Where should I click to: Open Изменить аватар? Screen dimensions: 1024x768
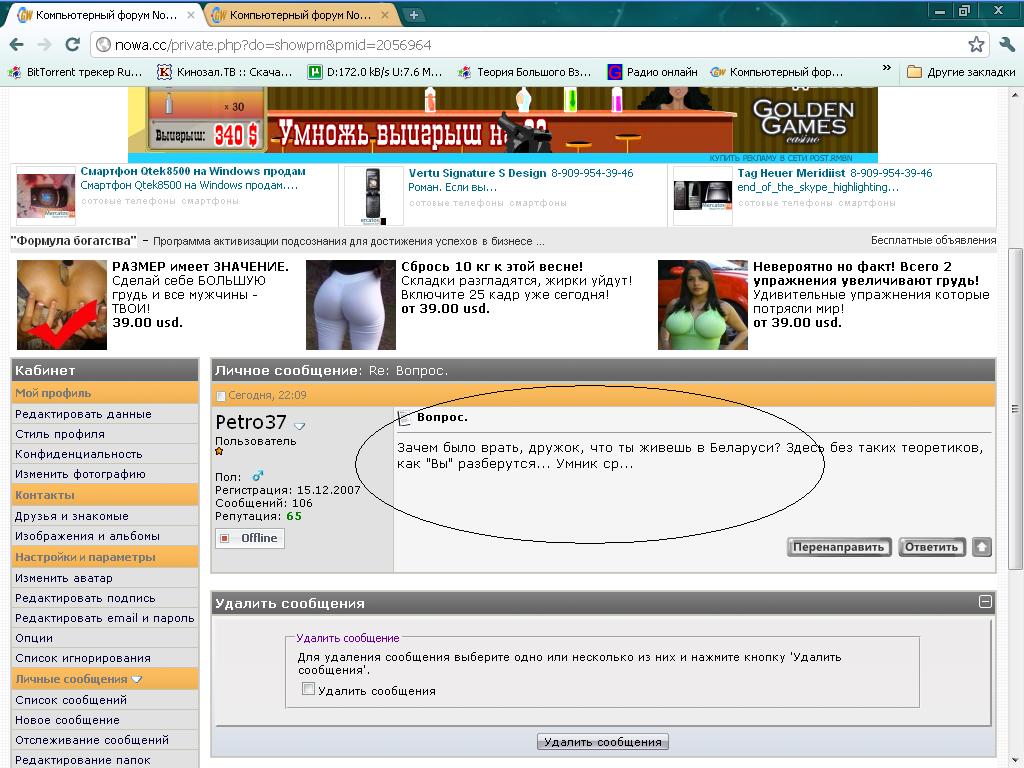point(63,578)
